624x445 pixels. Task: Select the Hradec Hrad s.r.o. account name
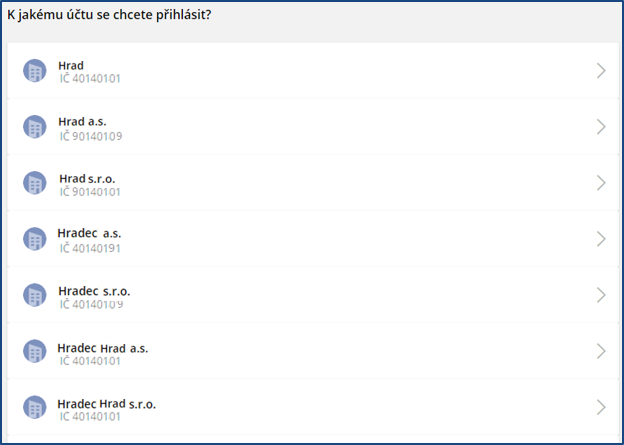107,404
